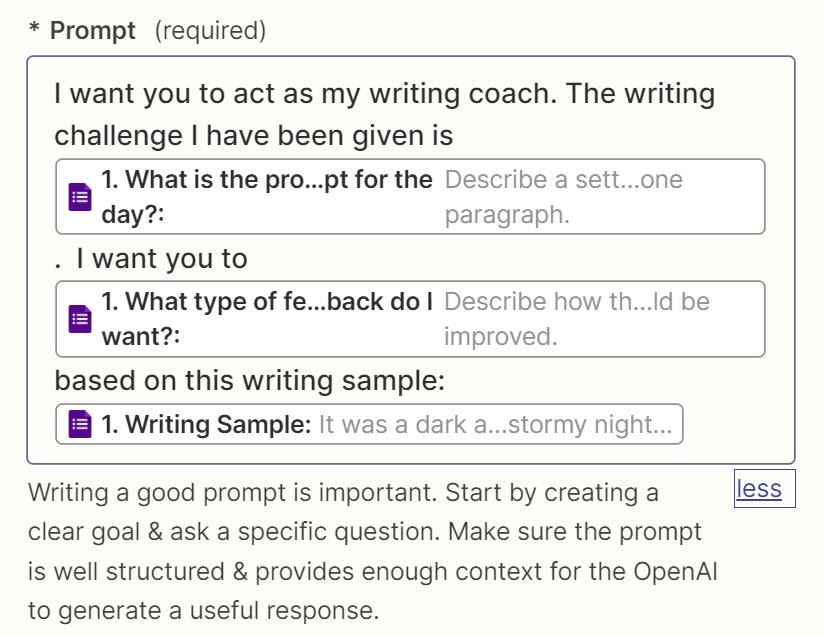Collapse the help text with the less link
Image resolution: width=823 pixels, height=636 pixels.
[x=759, y=489]
